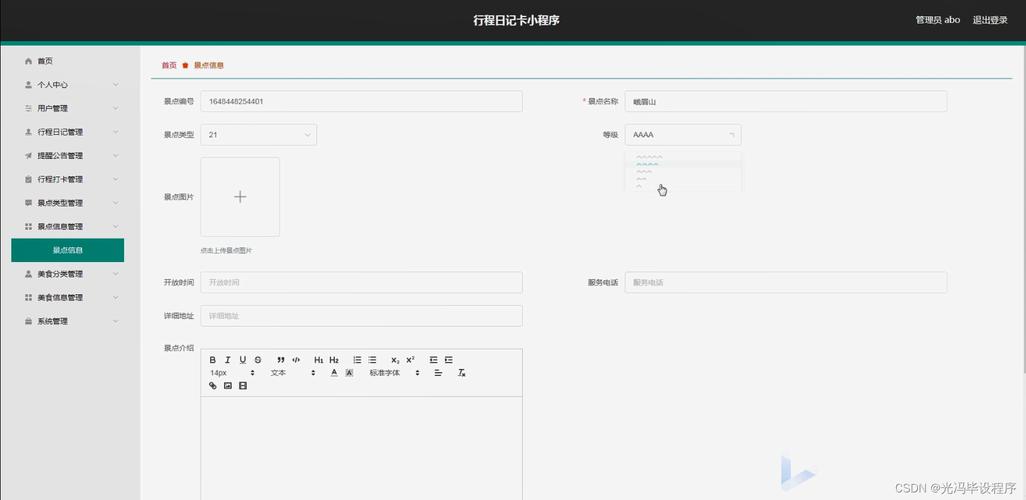Open the text alignment options icon

pyautogui.click(x=438, y=373)
